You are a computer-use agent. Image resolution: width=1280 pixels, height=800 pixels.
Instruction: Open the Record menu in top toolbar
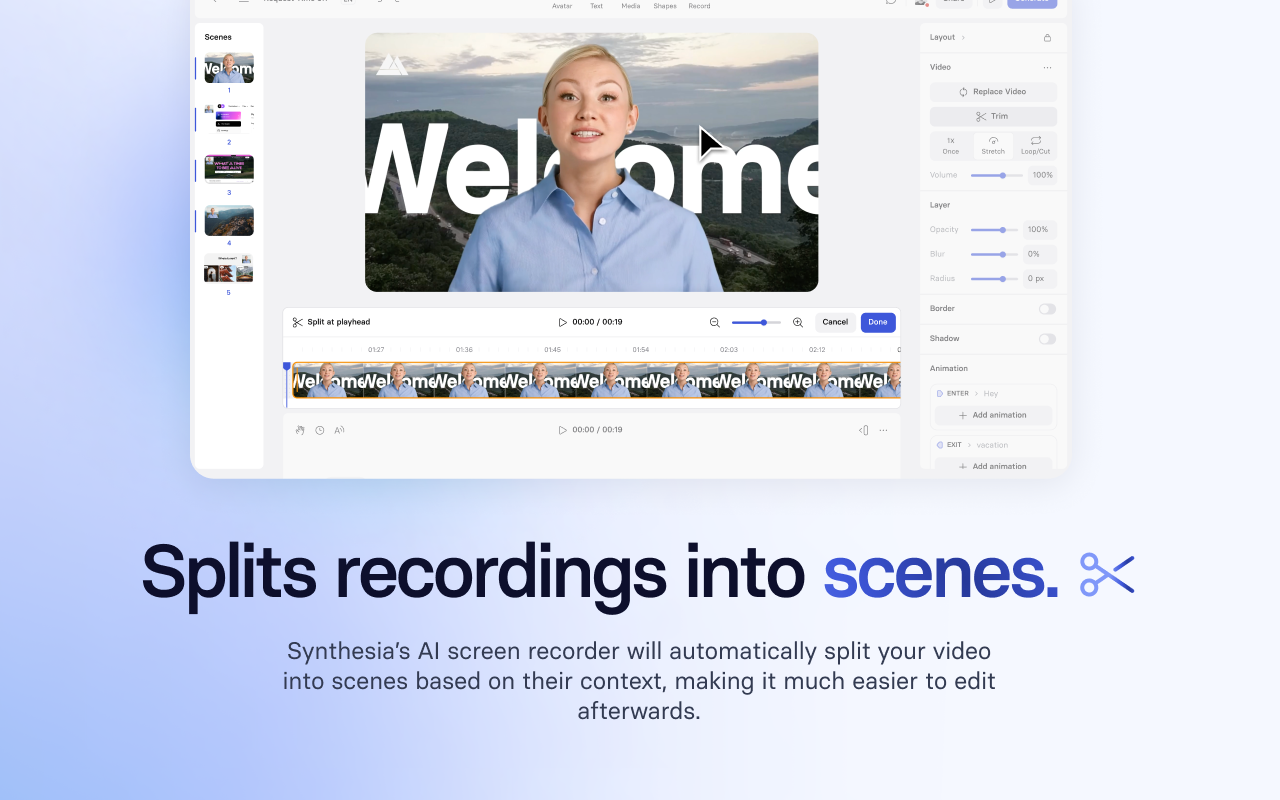pyautogui.click(x=699, y=6)
